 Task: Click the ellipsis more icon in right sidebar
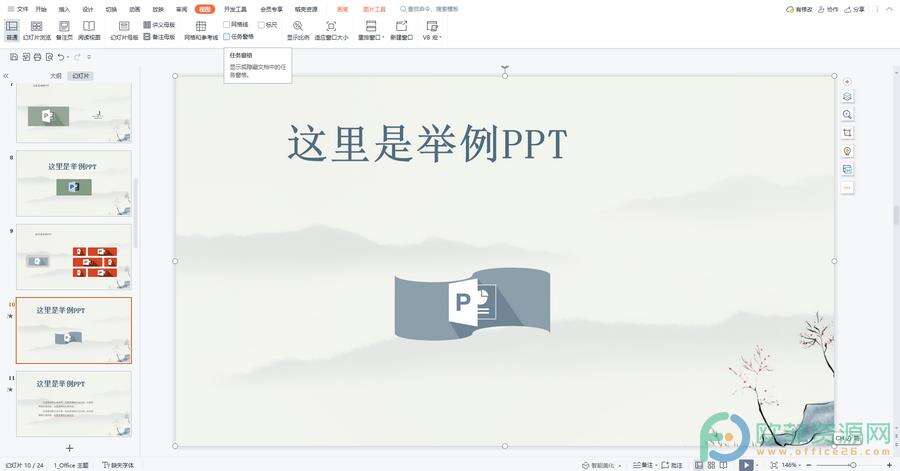pos(847,188)
